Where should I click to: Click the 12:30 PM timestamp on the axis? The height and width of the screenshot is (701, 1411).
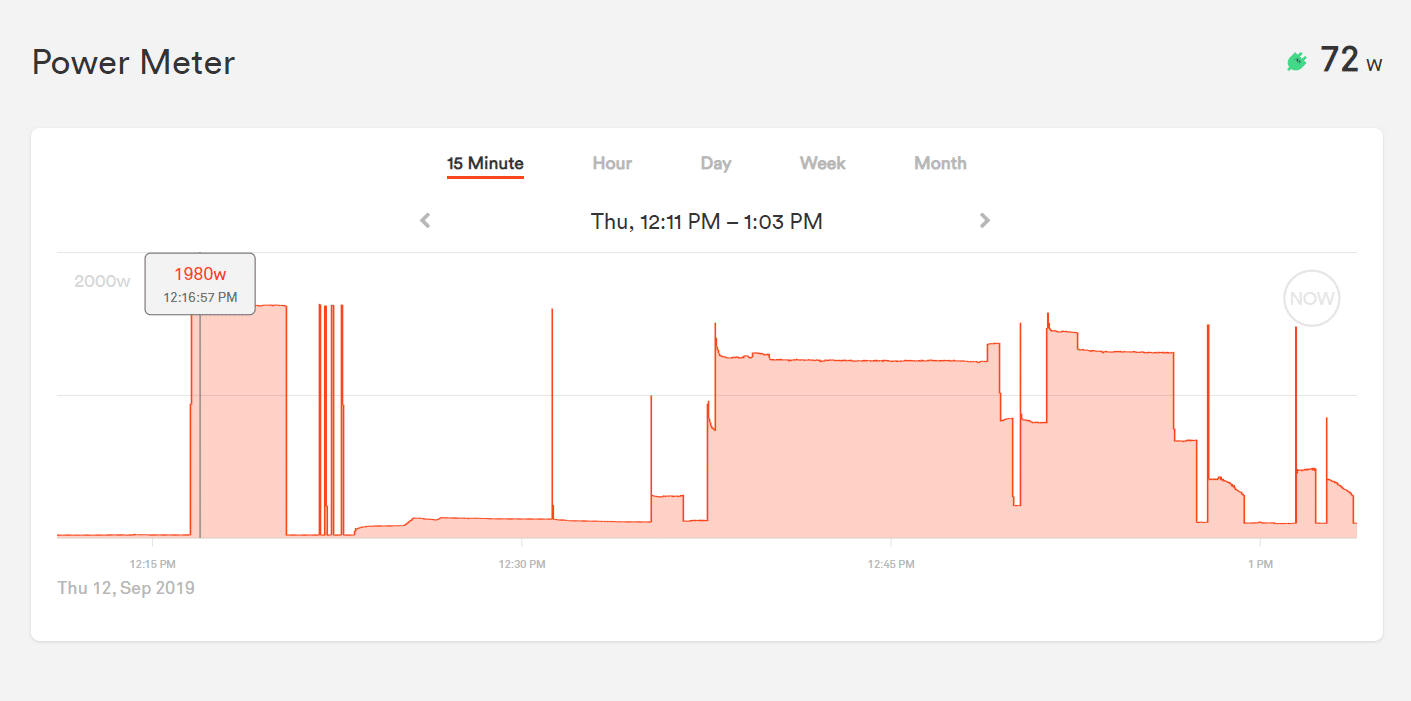coord(521,563)
